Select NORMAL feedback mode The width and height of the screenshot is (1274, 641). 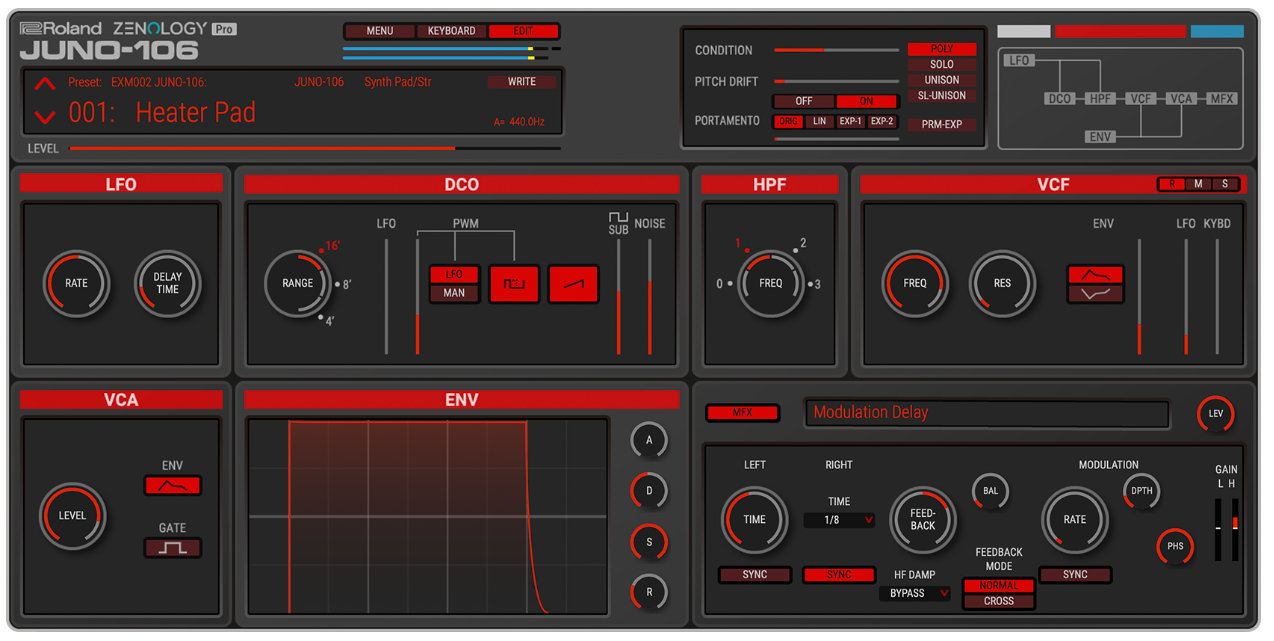point(999,586)
